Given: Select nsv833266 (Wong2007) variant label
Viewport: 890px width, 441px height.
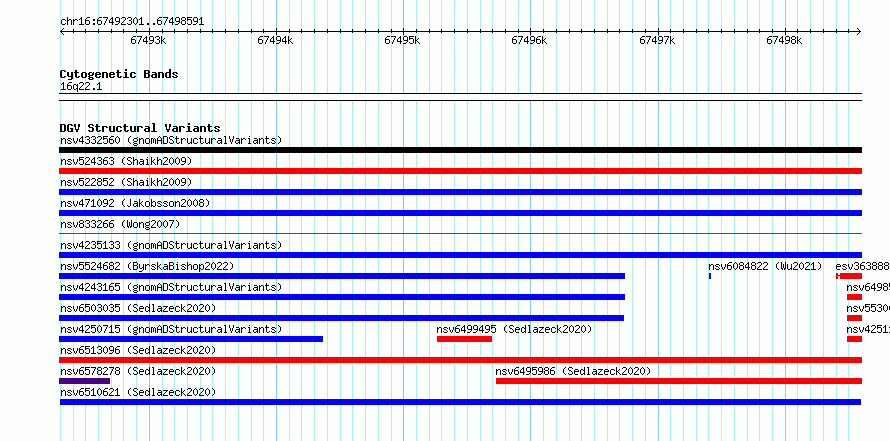Looking at the screenshot, I should (x=120, y=224).
